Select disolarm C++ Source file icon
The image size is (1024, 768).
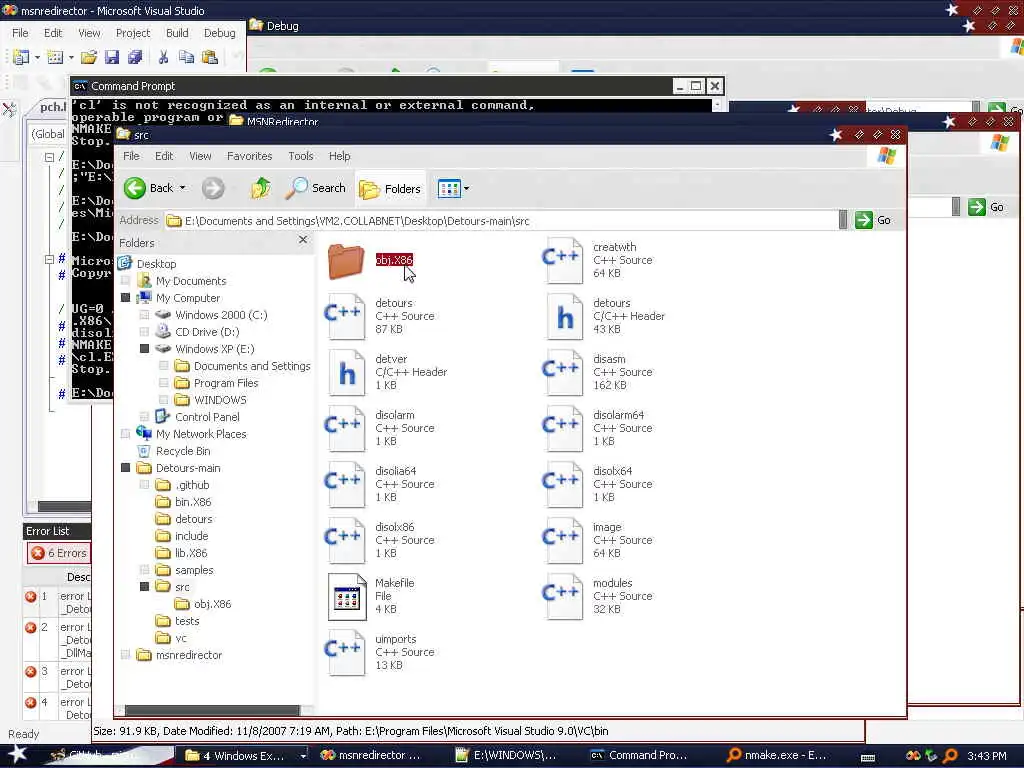tap(344, 429)
